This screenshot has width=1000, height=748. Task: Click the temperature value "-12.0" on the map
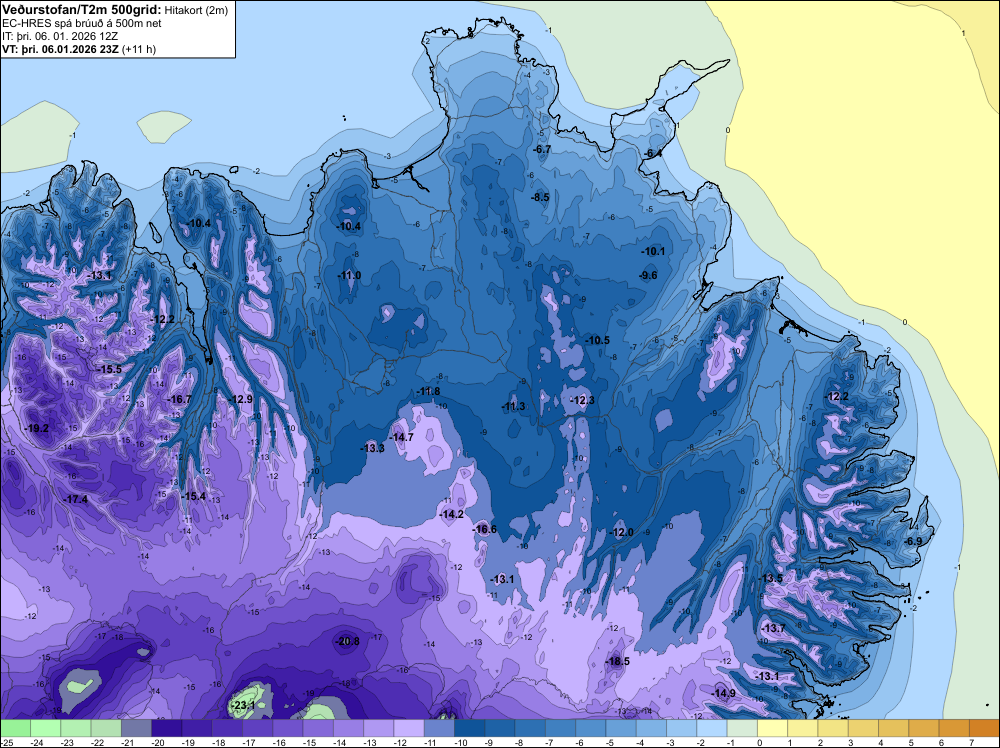pos(621,532)
